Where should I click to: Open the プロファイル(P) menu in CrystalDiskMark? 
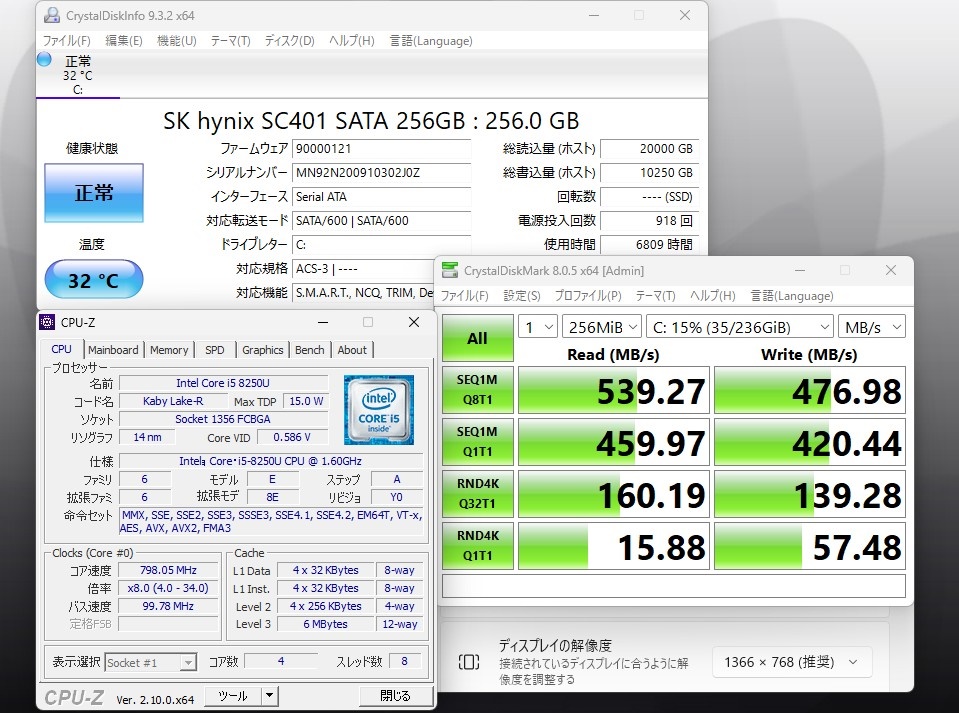(588, 296)
